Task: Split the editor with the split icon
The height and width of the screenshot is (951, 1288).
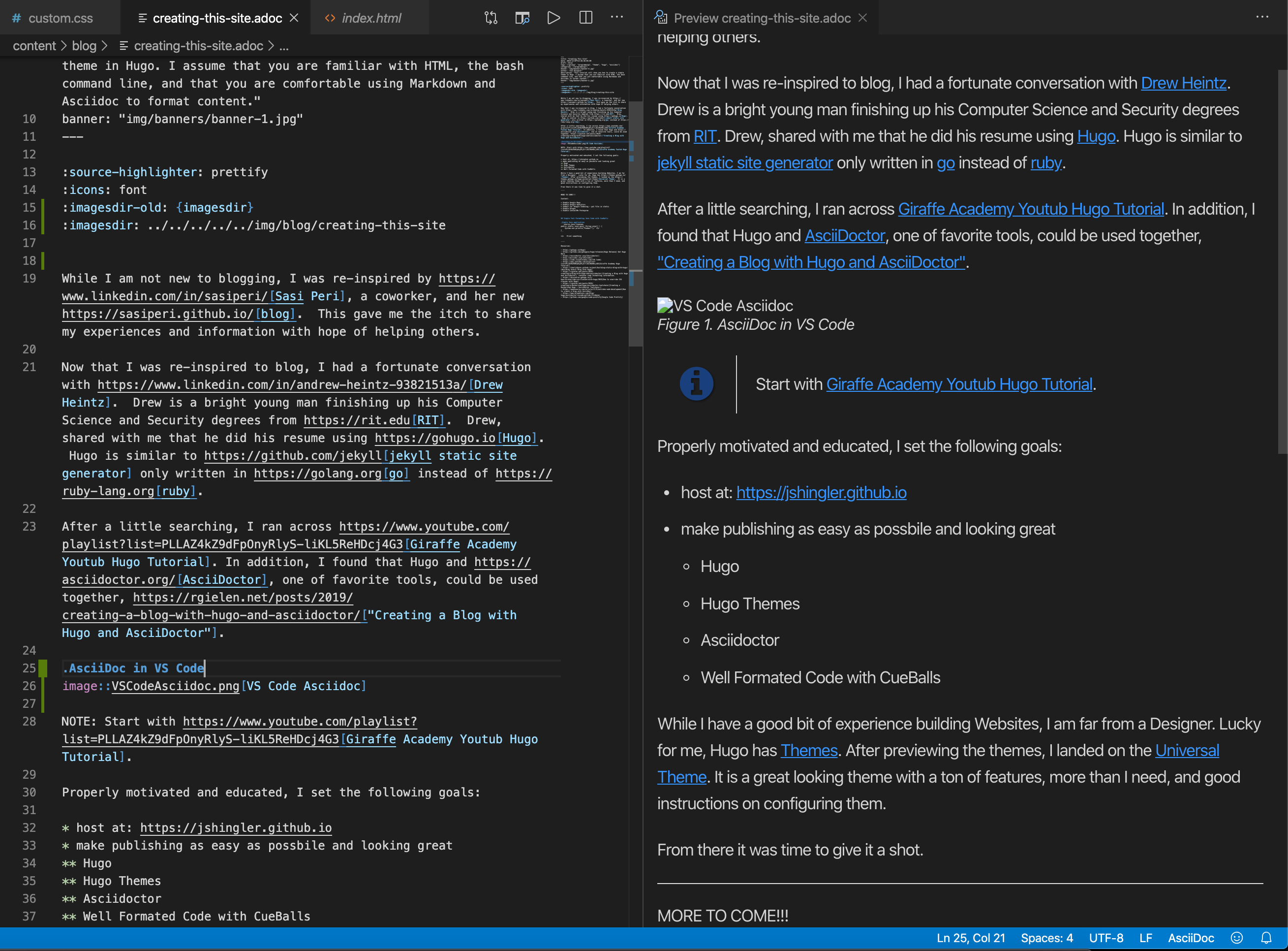Action: 585,18
